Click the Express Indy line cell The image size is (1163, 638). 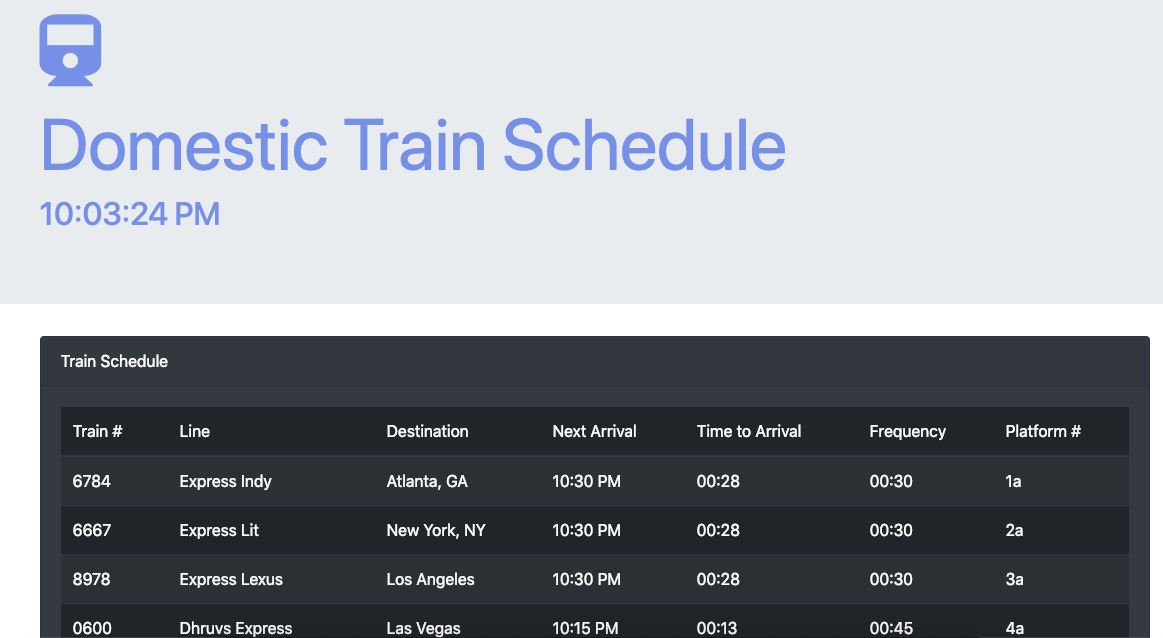click(x=225, y=481)
